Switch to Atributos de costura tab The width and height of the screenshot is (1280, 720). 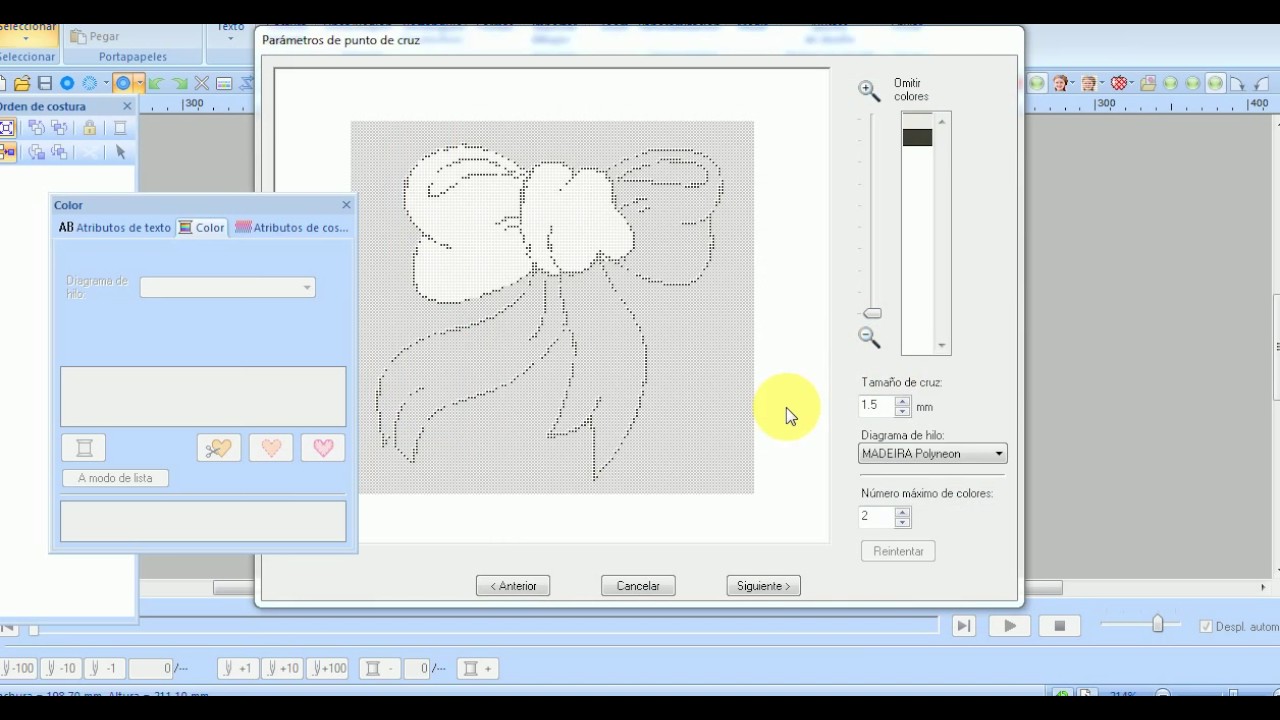click(x=292, y=227)
